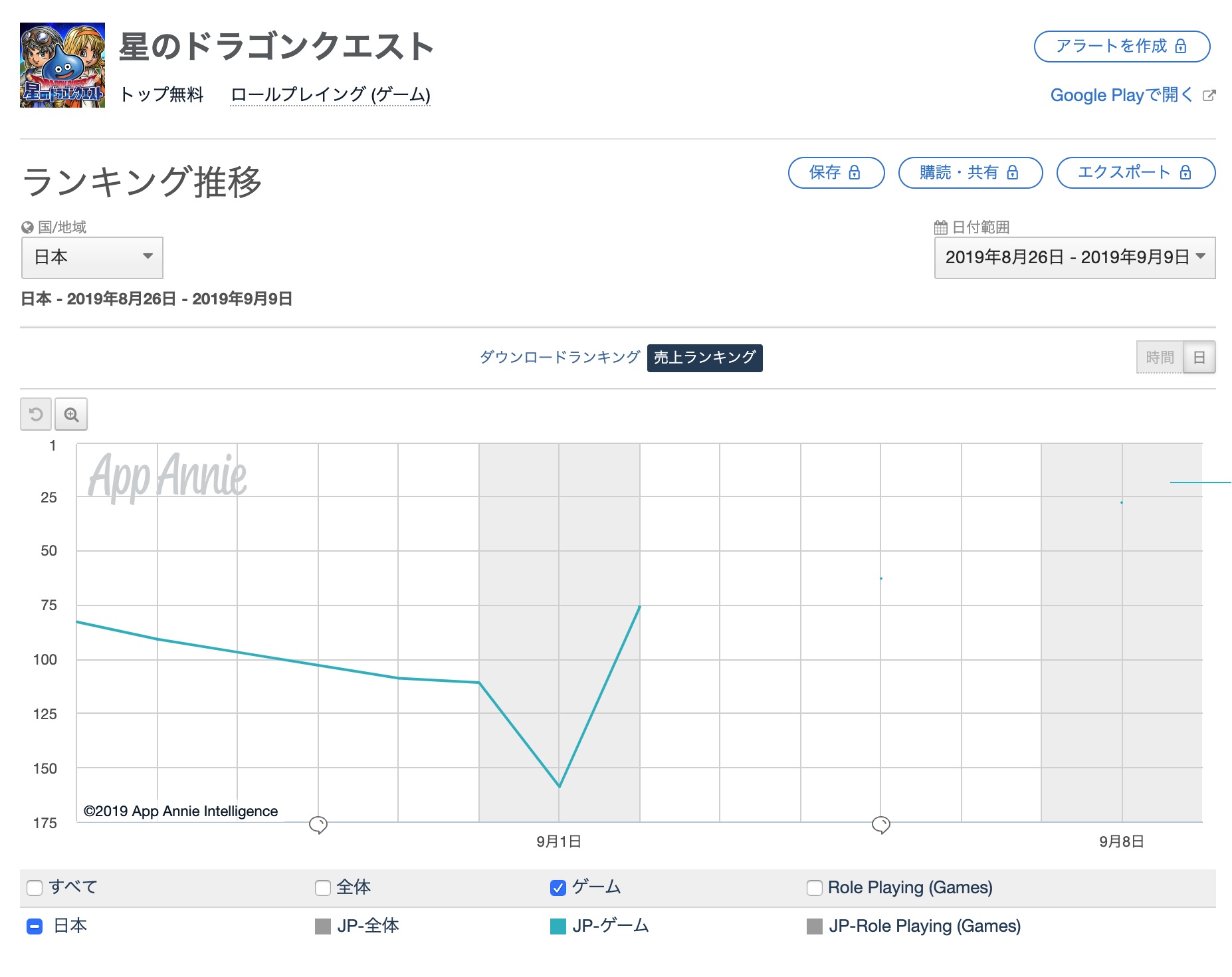Open ロールプレイング (ゲーム) category link
Image resolution: width=1232 pixels, height=977 pixels.
coord(330,94)
